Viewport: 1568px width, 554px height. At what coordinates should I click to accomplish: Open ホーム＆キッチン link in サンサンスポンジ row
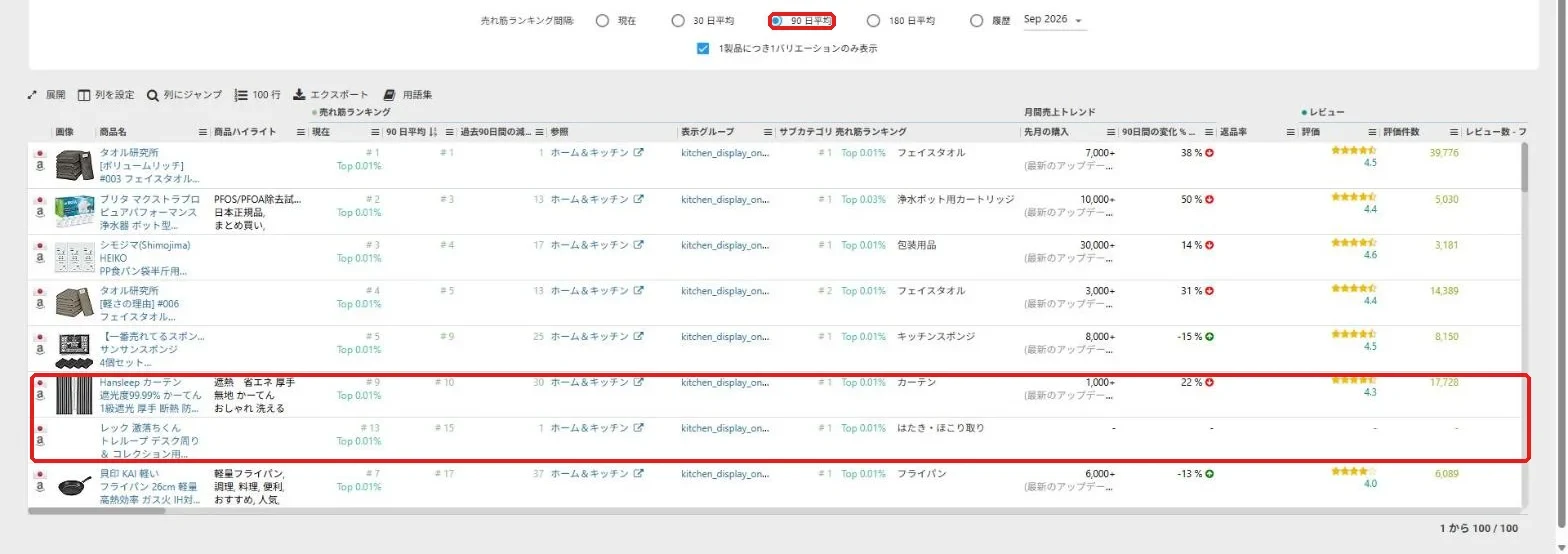coord(589,337)
